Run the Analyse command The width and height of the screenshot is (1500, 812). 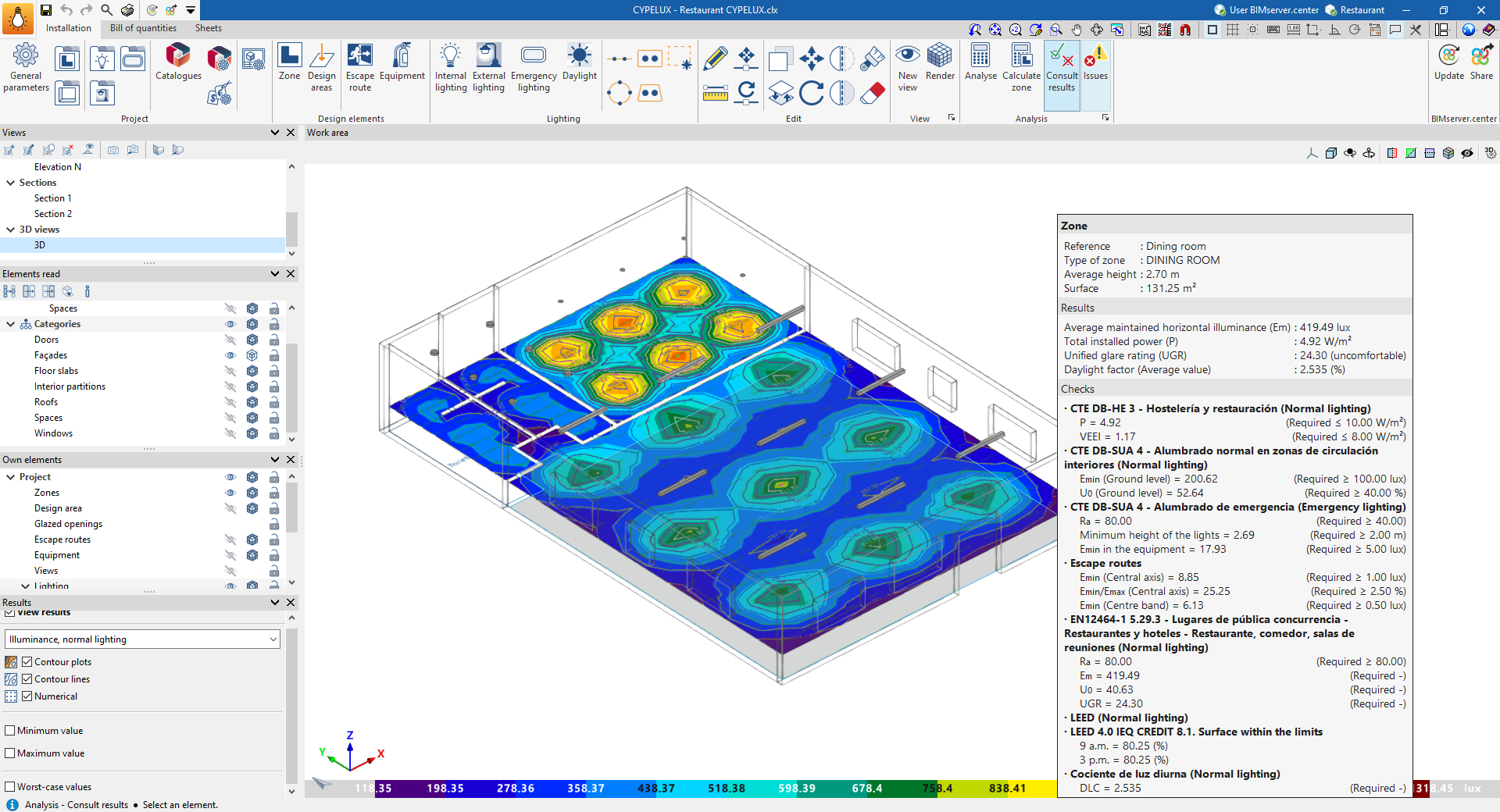[980, 62]
